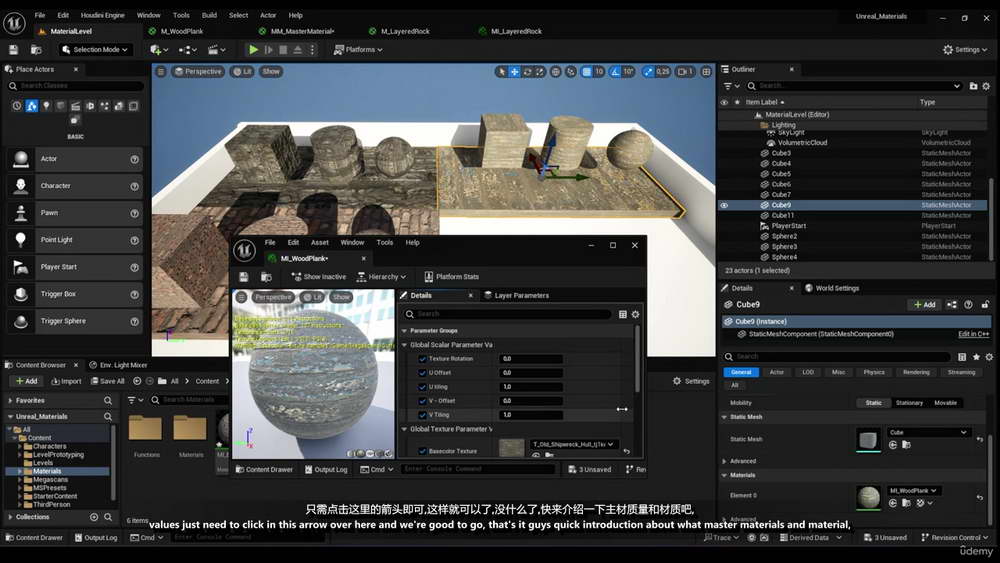This screenshot has height=563, width=1000.
Task: Click the lock icon in Cube9 Details
Action: [x=985, y=305]
